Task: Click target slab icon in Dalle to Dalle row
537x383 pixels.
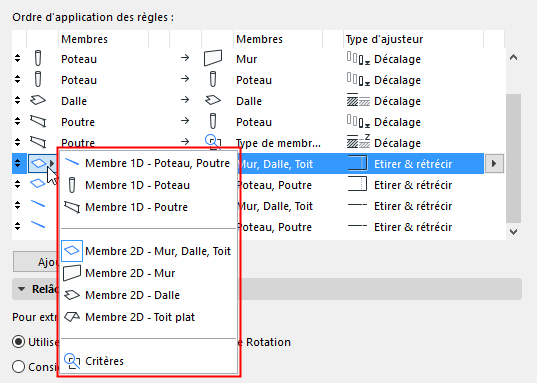Action: (x=213, y=100)
